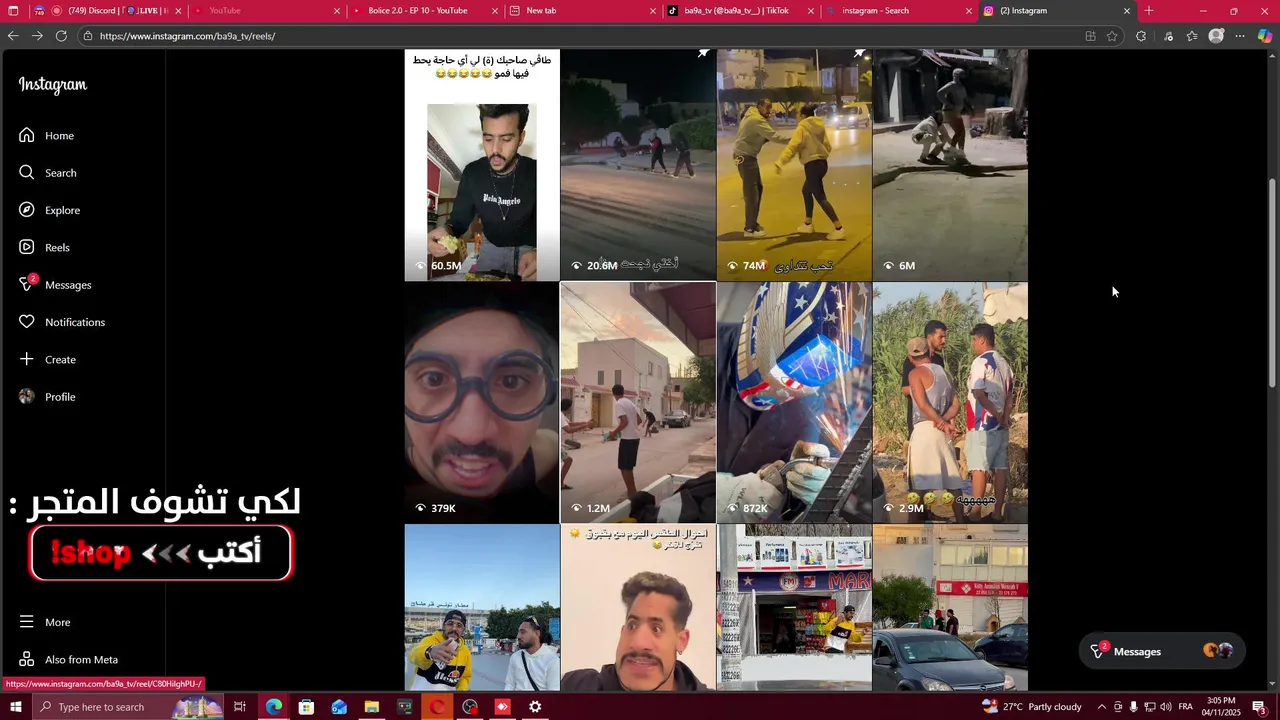Viewport: 1280px width, 720px height.
Task: Open reel with 379K views
Action: click(482, 403)
